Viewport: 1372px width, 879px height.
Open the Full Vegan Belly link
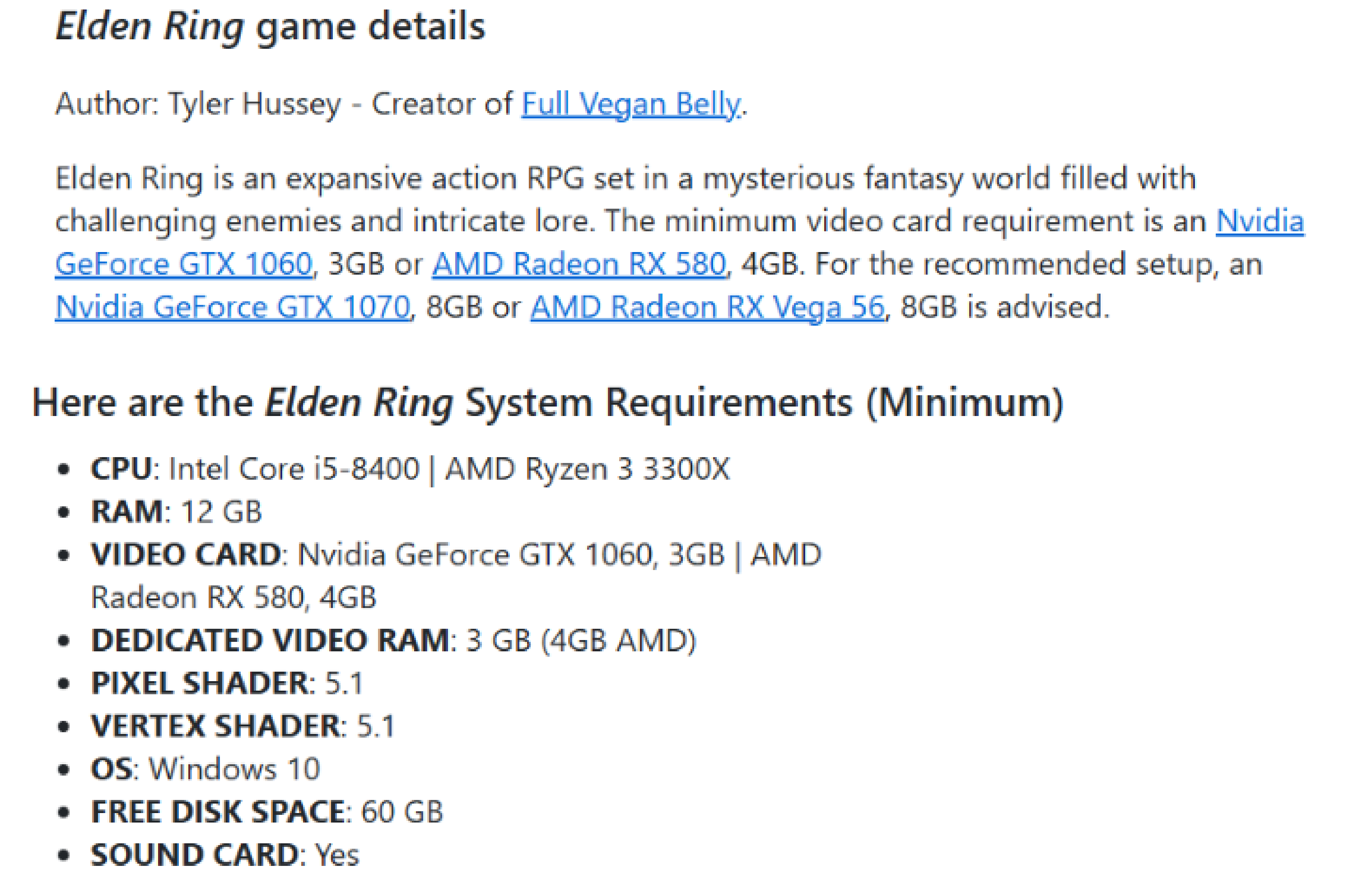click(x=630, y=104)
